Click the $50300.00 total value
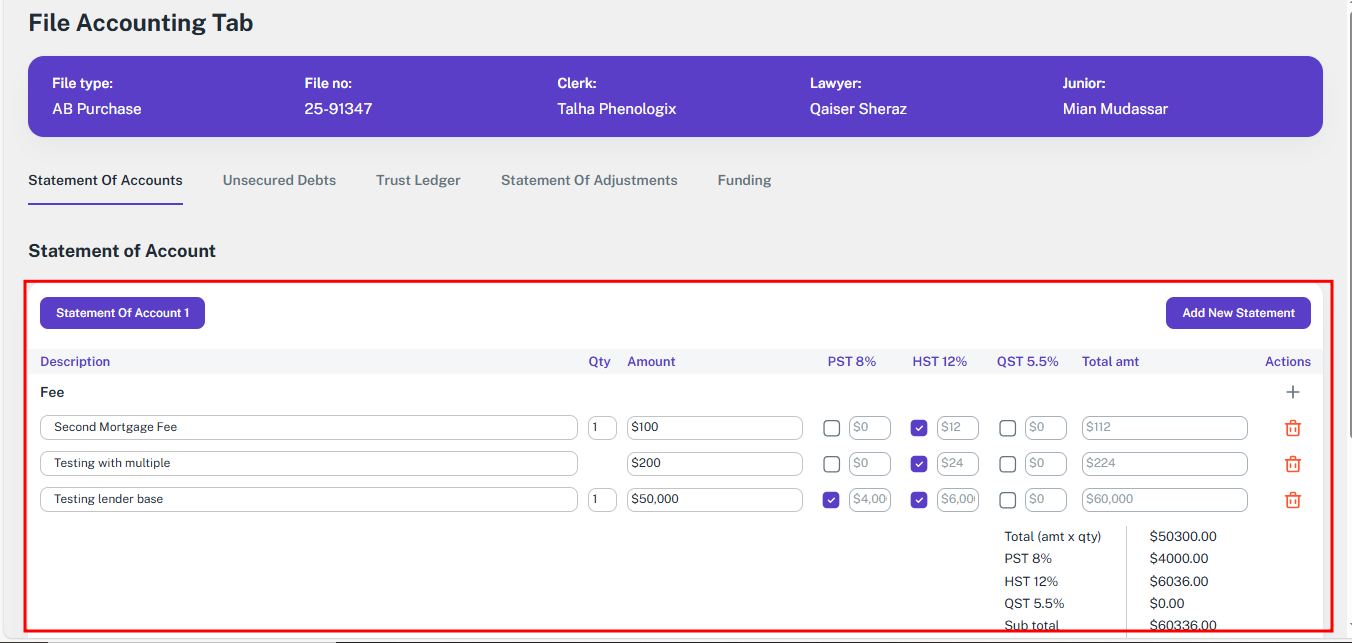1352x643 pixels. (x=1183, y=537)
